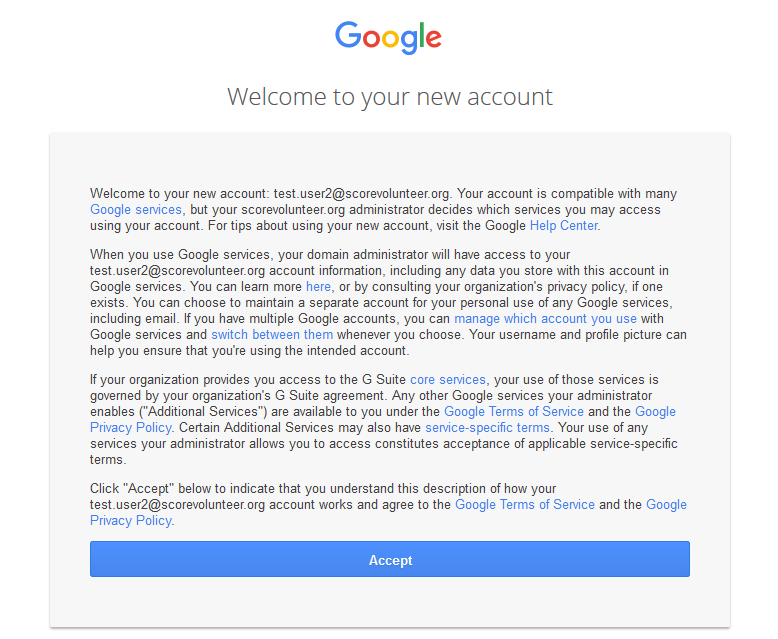The image size is (778, 639).
Task: Click the Google logo
Action: (388, 39)
